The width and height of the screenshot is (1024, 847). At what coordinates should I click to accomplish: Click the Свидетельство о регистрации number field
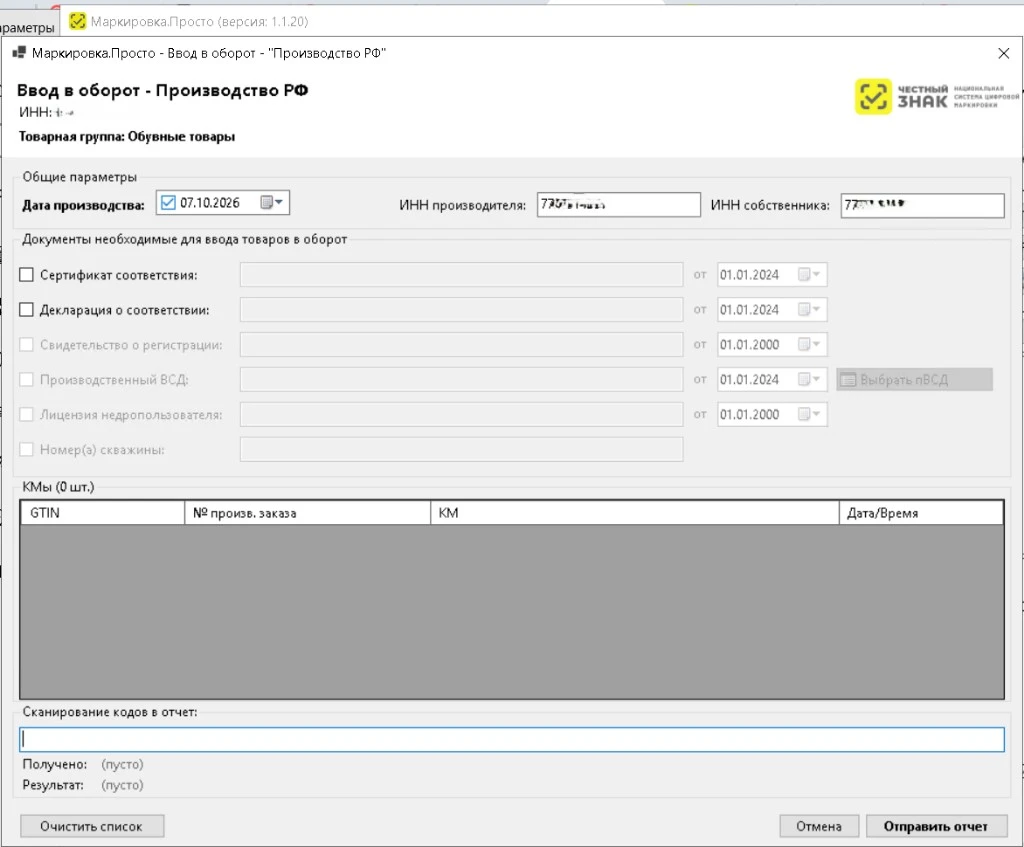[x=462, y=345]
